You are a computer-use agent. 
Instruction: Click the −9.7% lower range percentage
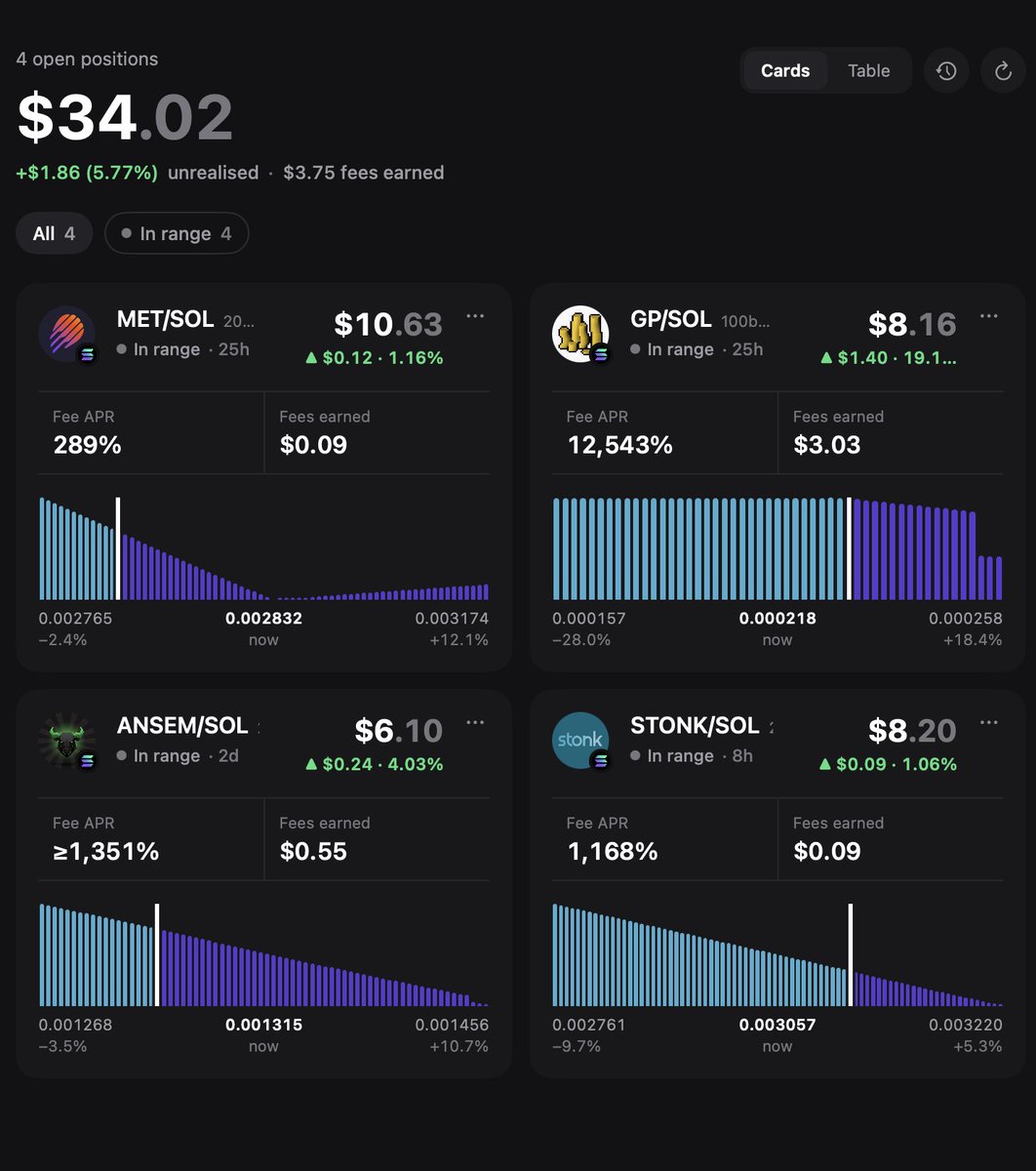click(x=577, y=1046)
